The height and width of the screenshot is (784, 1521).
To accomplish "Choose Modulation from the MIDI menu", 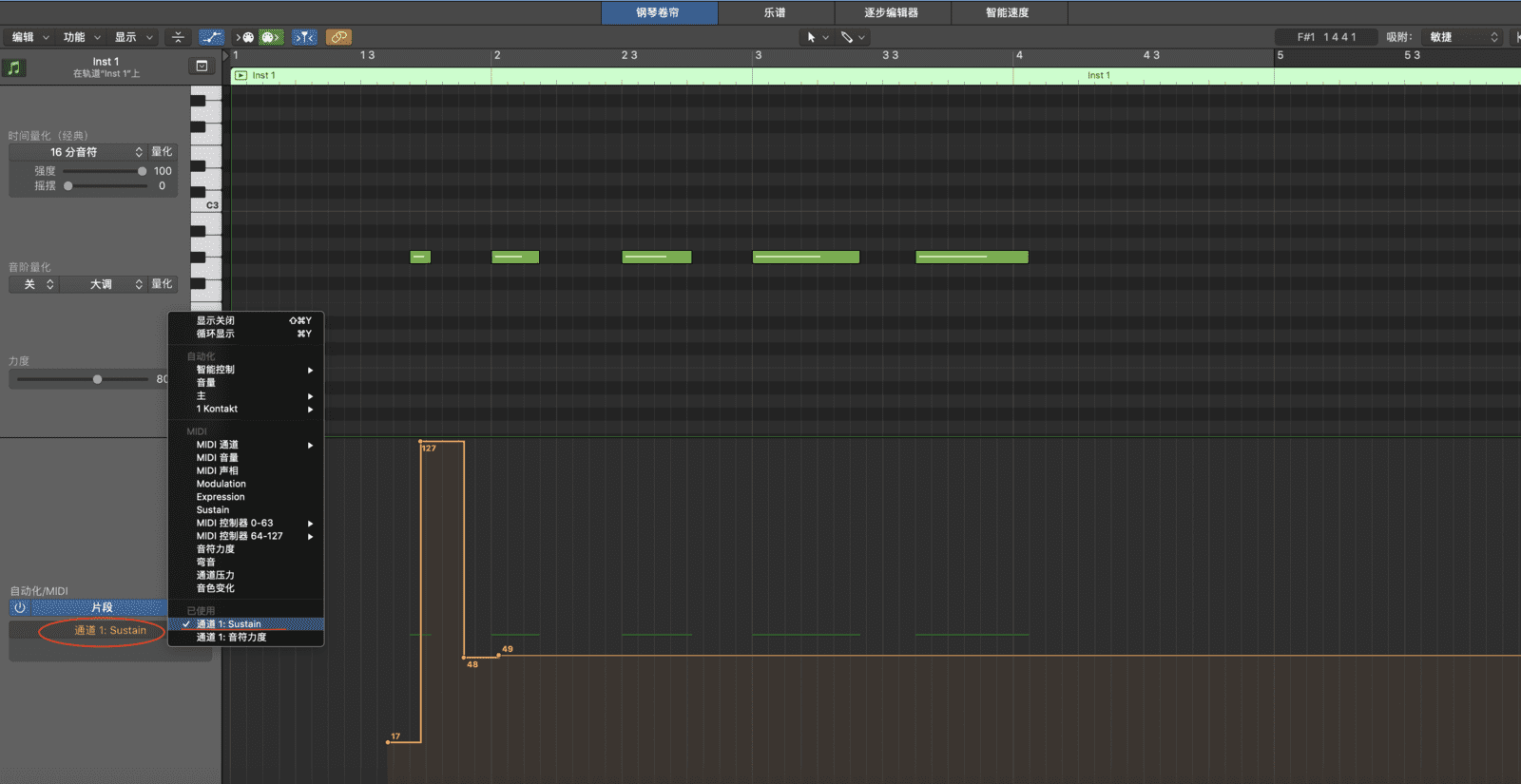I will click(x=221, y=484).
